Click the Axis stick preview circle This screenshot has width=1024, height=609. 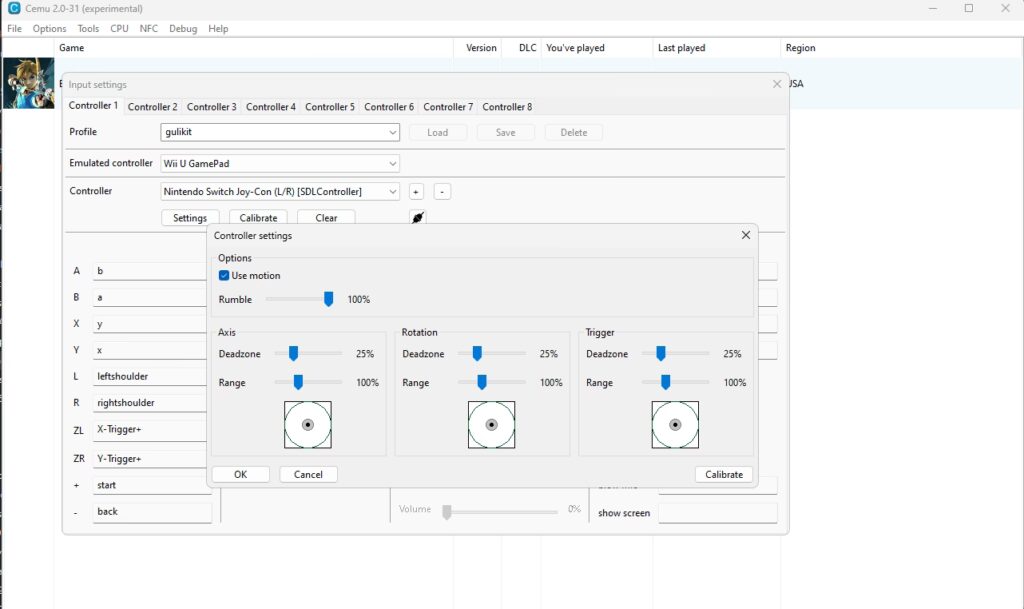[x=308, y=425]
